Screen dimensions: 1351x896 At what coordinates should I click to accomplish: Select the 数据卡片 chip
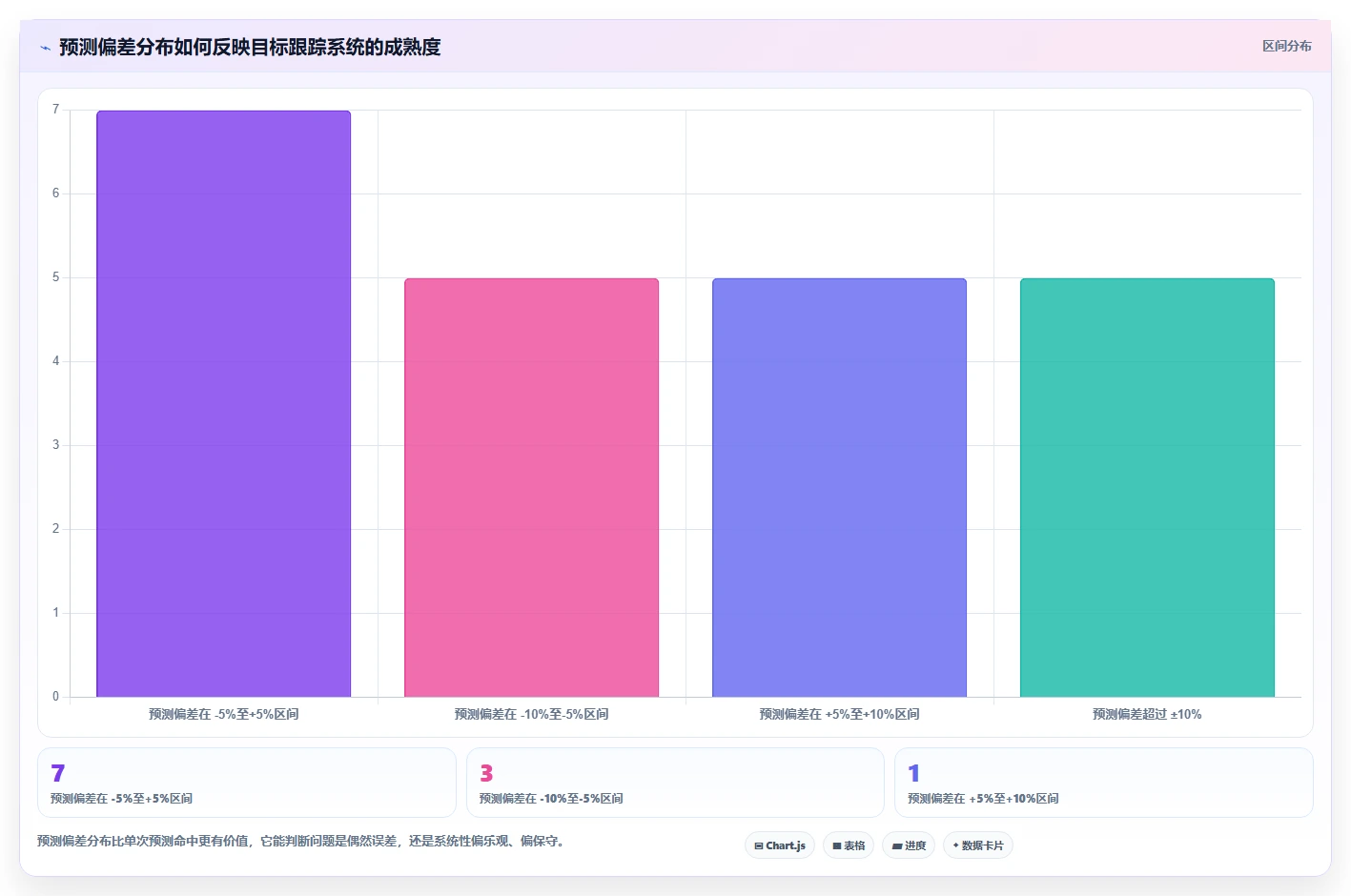(x=978, y=845)
